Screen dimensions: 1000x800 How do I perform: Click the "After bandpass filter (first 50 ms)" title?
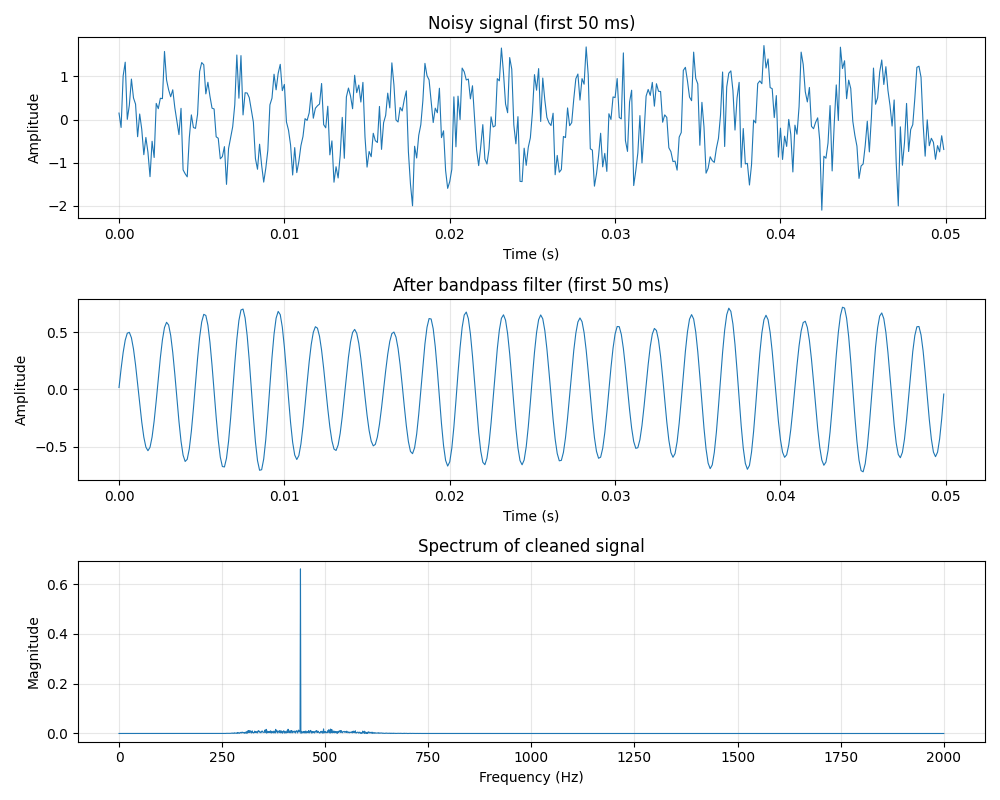click(531, 285)
